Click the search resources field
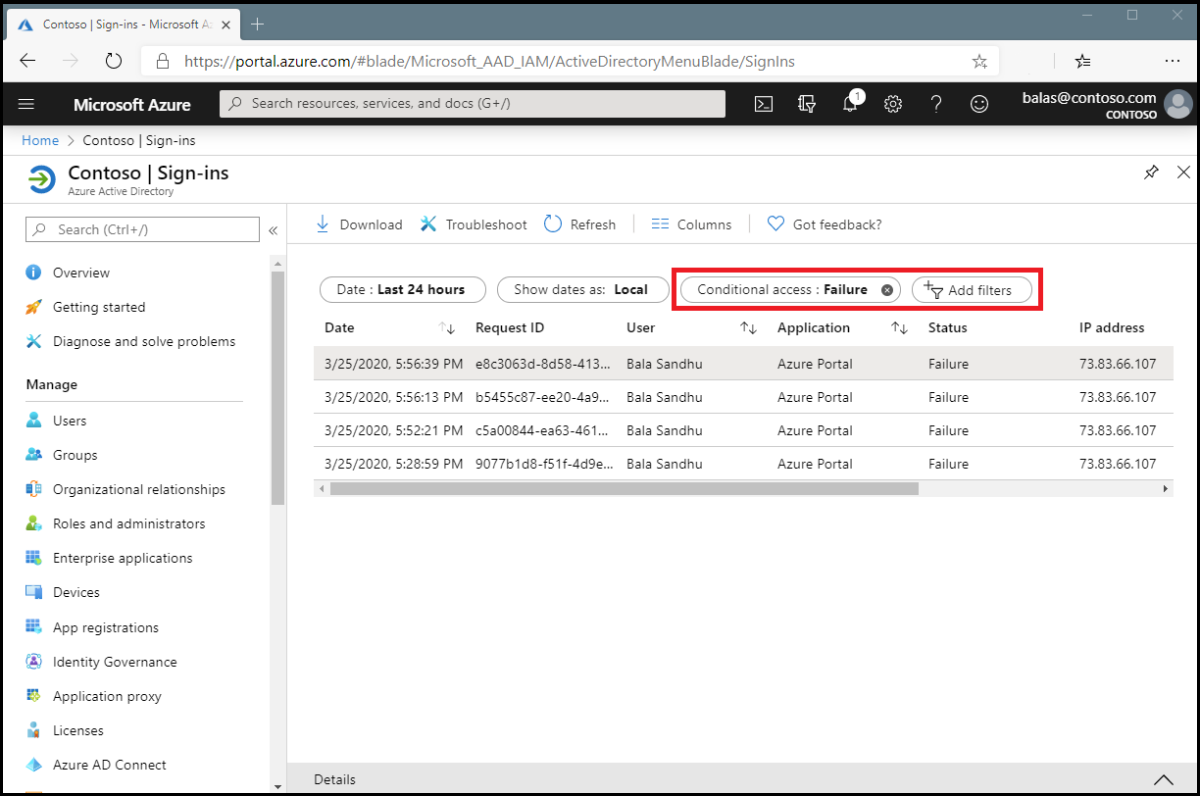Viewport: 1200px width, 796px height. [472, 103]
